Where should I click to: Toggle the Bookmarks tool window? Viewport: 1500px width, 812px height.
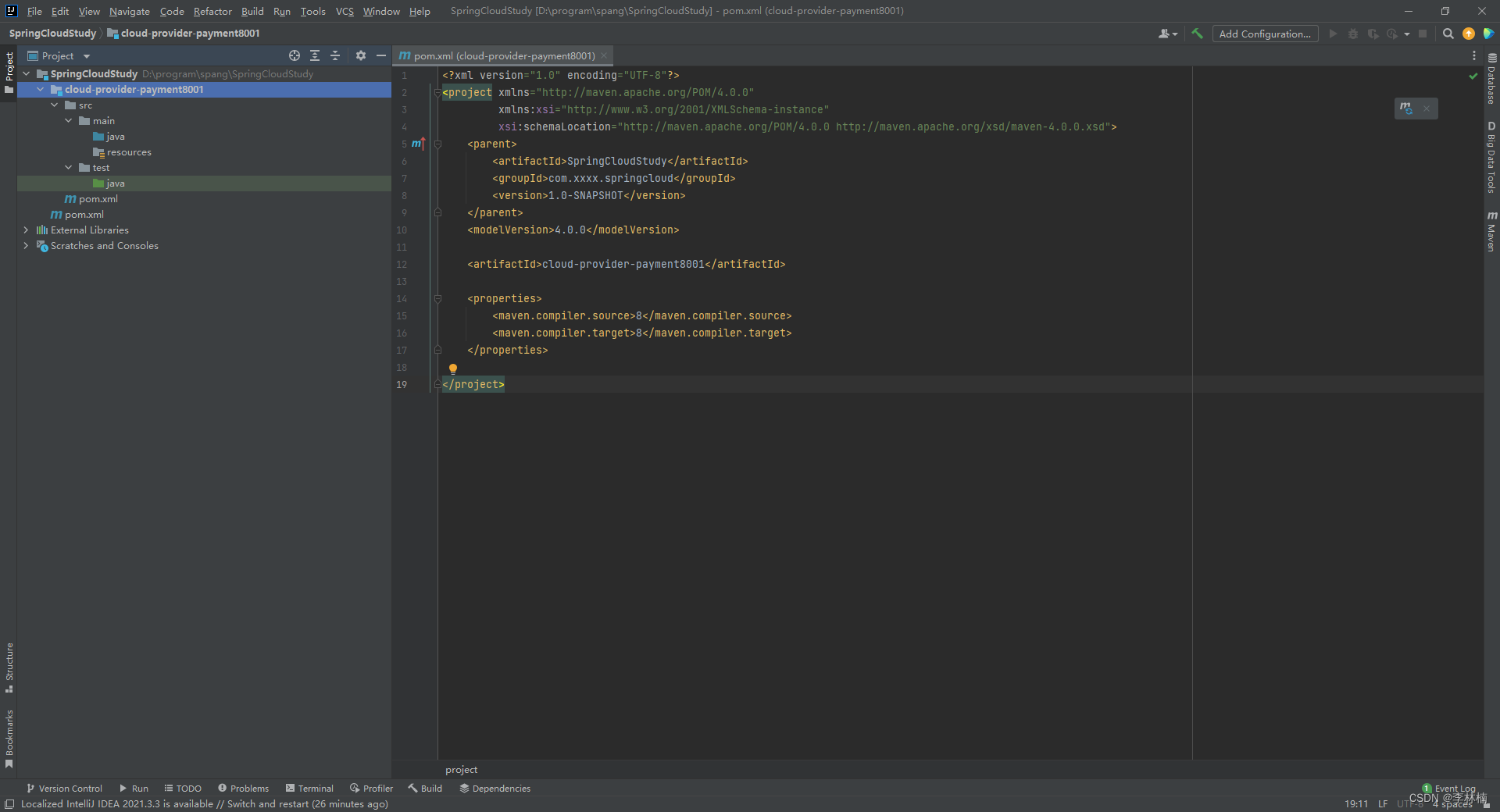(9, 739)
